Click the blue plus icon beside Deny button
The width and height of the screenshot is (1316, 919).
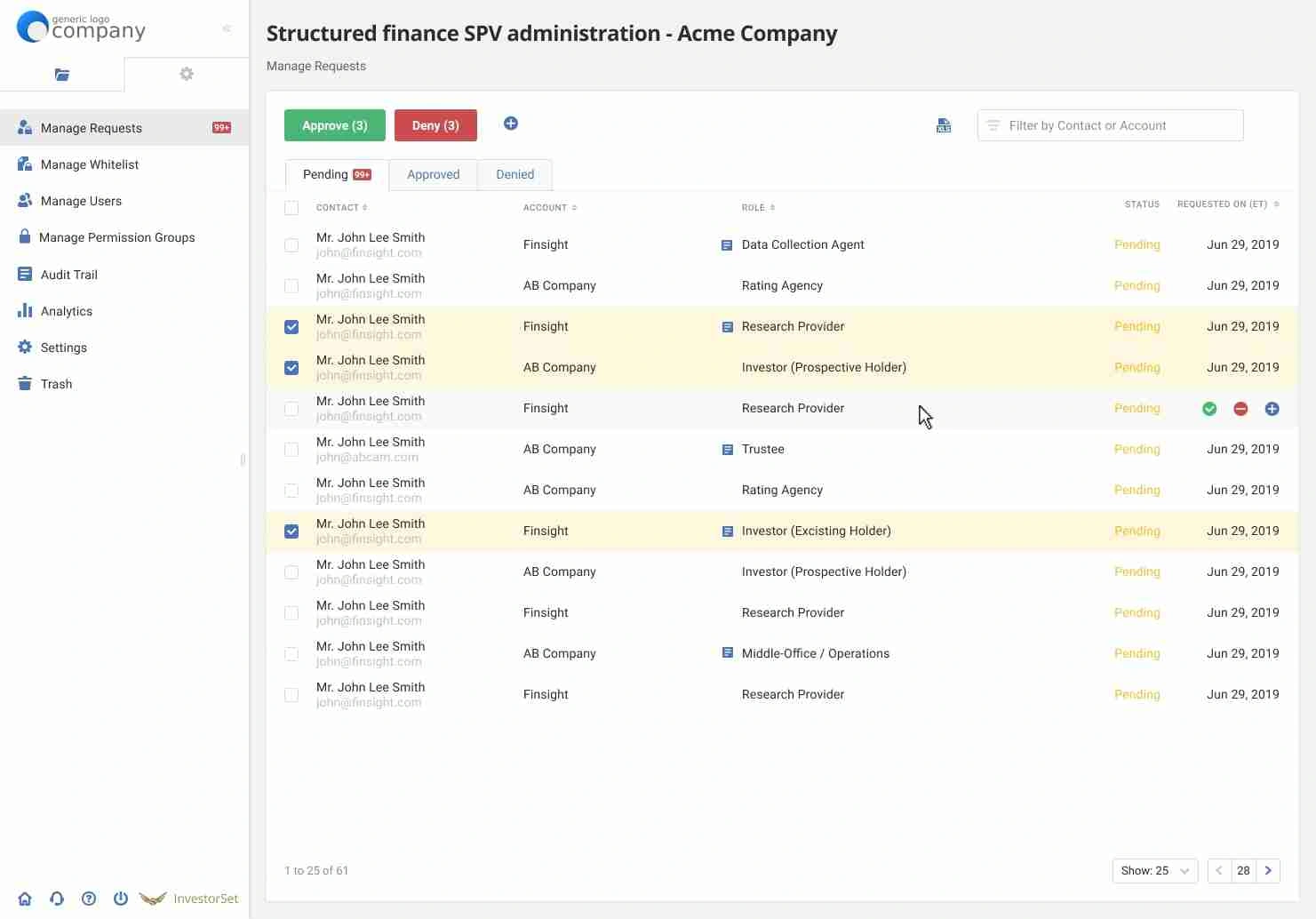(x=511, y=124)
